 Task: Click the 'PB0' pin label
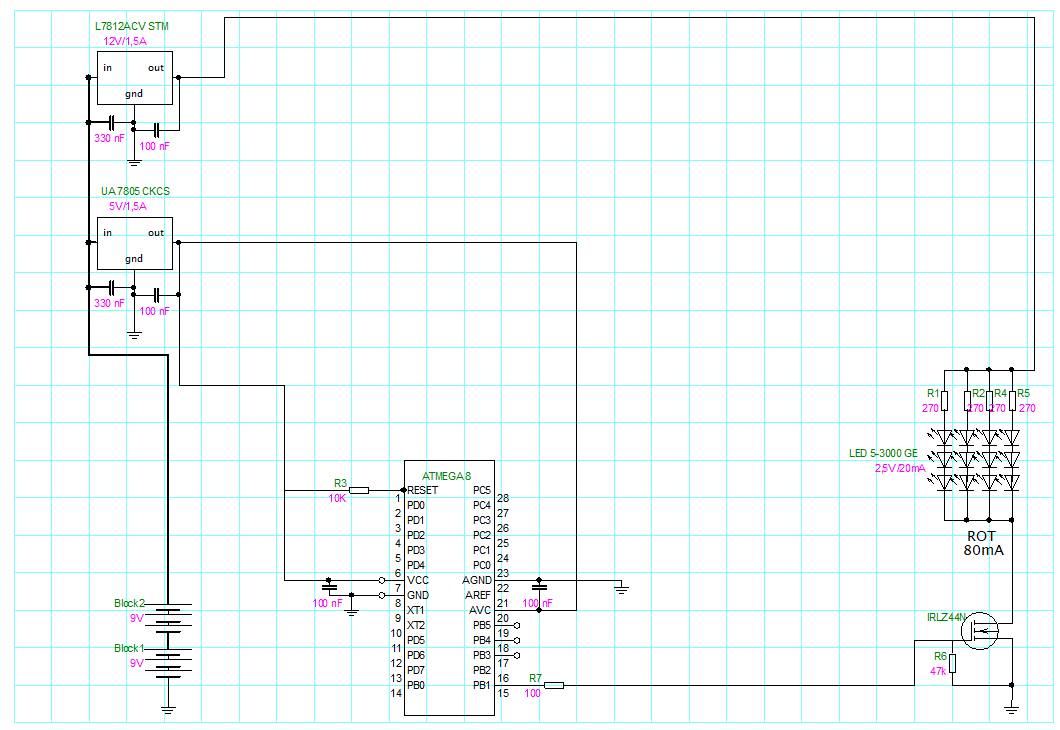[416, 685]
